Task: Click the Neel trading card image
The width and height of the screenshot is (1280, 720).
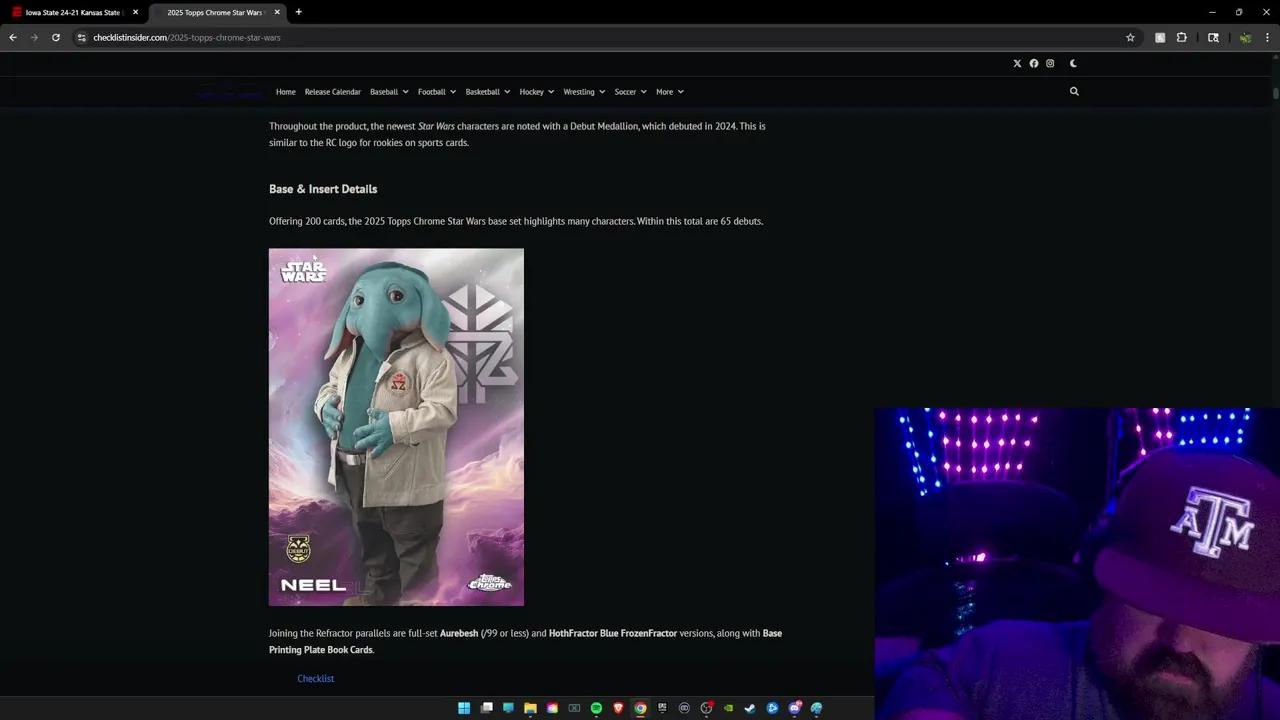Action: click(x=396, y=427)
